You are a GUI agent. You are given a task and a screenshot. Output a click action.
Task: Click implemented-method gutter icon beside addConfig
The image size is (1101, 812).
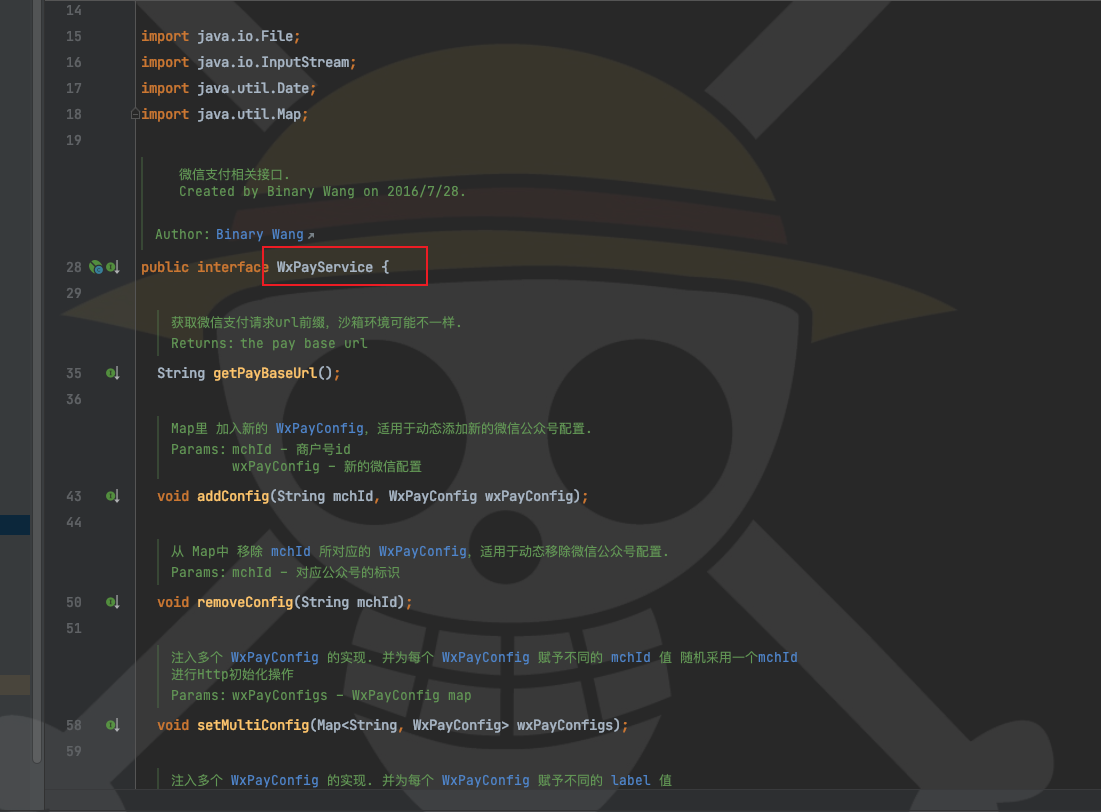point(112,496)
